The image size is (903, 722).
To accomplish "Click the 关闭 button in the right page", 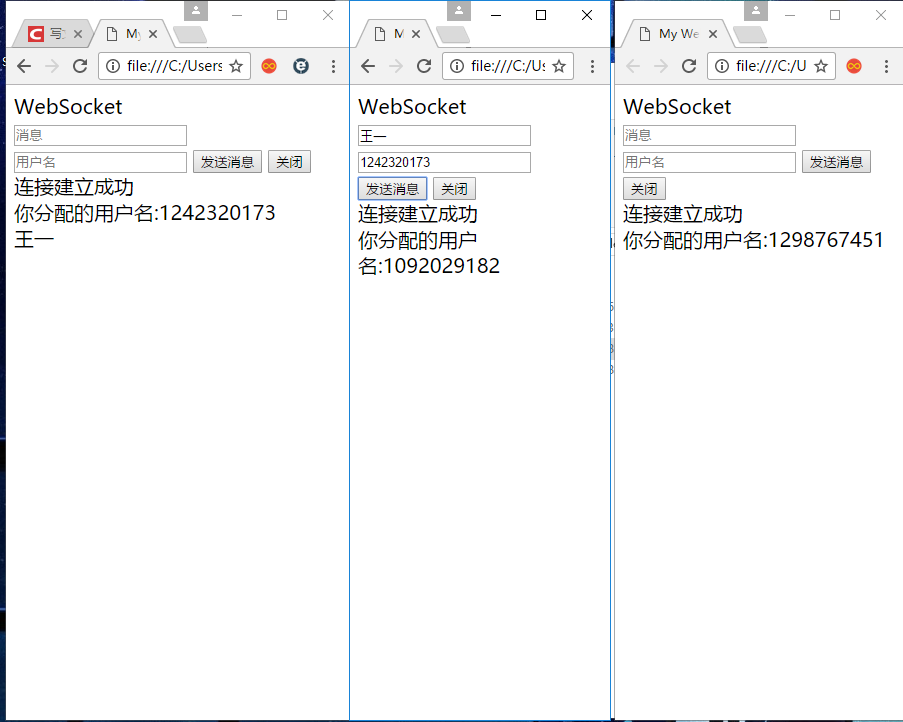I will click(x=645, y=188).
